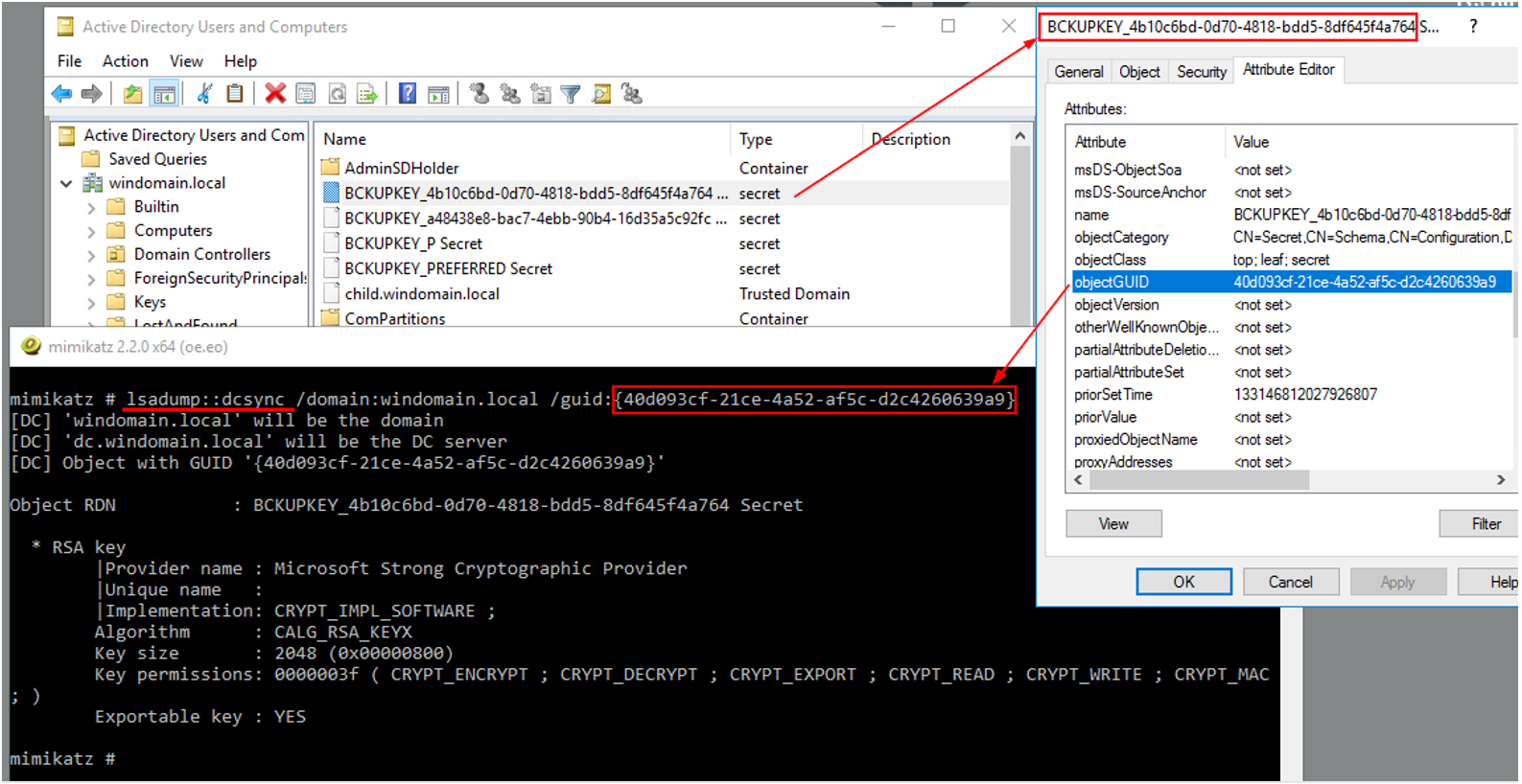
Task: Open the File menu
Action: [69, 61]
